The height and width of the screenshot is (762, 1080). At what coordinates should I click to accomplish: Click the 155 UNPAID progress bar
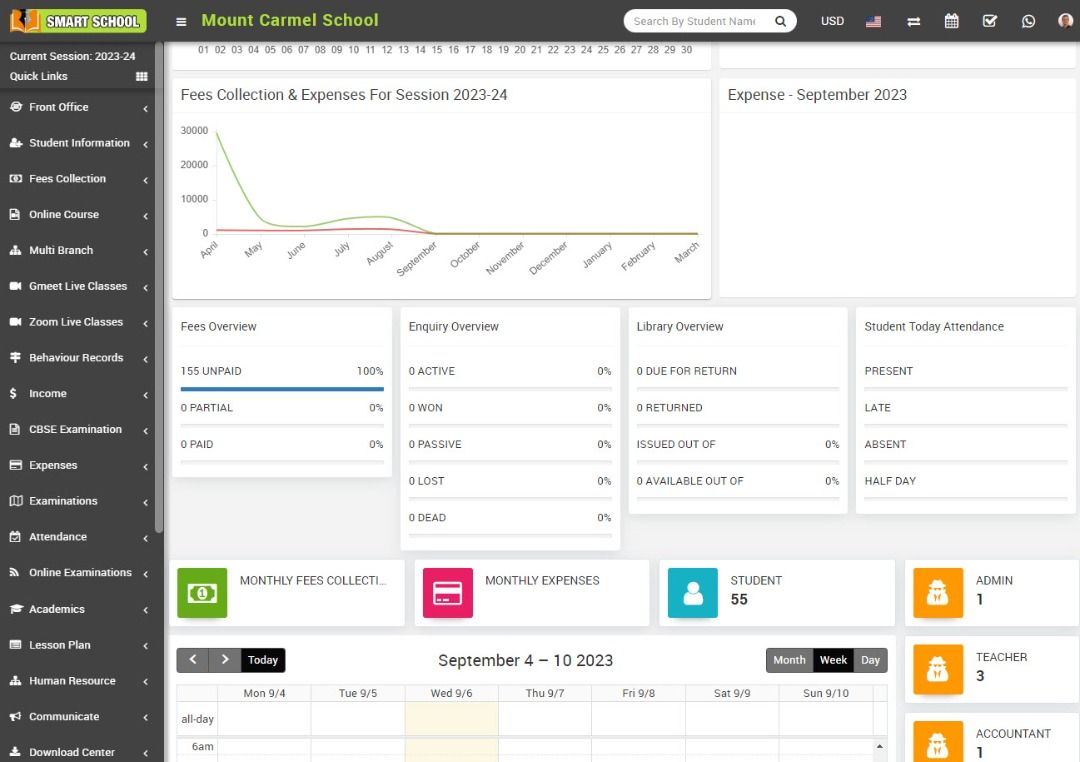(x=283, y=388)
